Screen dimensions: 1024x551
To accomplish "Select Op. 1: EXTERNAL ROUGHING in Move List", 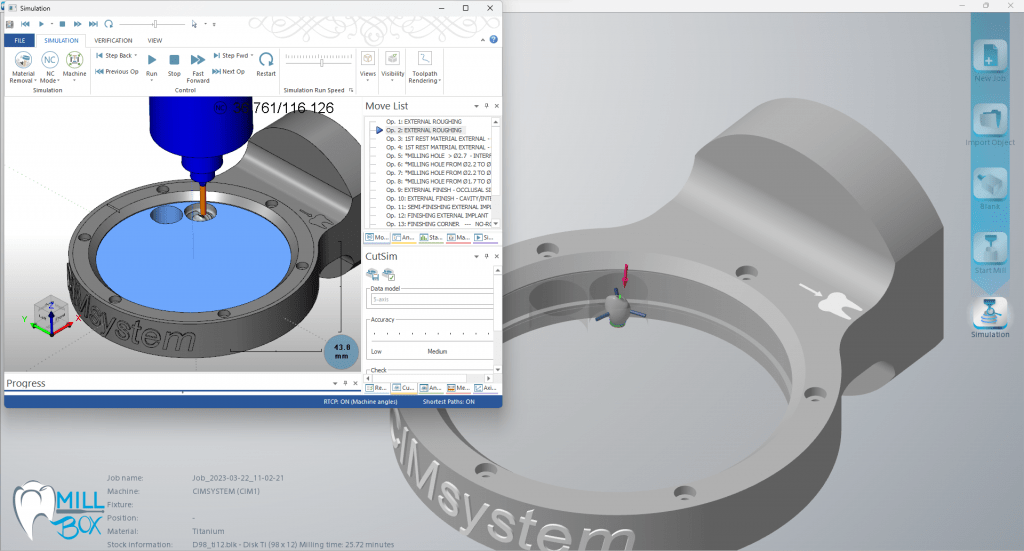I will (x=423, y=121).
